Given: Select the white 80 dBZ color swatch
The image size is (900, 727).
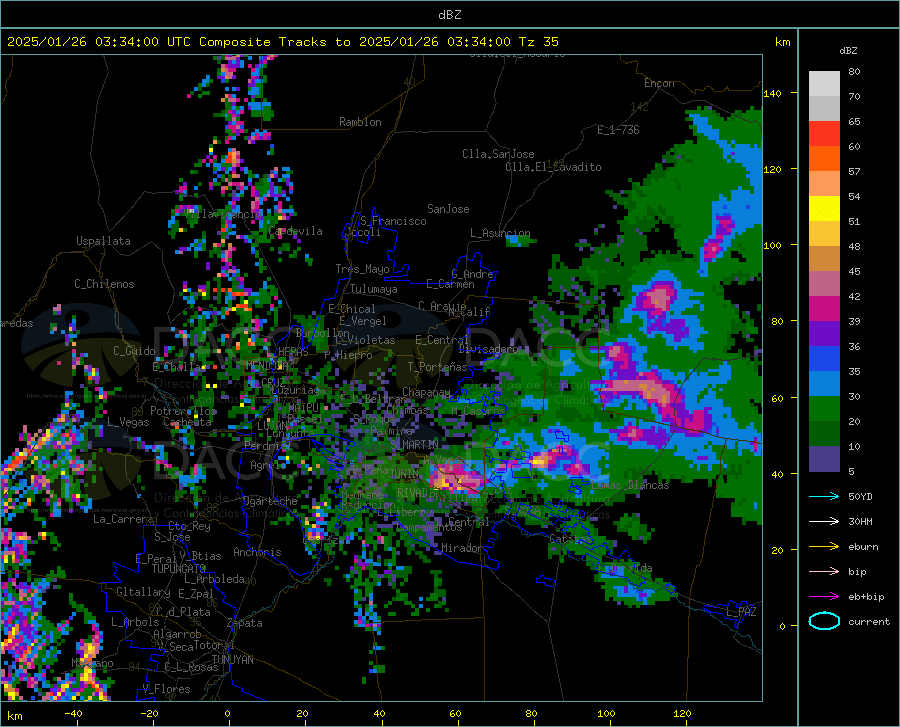Looking at the screenshot, I should pos(824,84).
